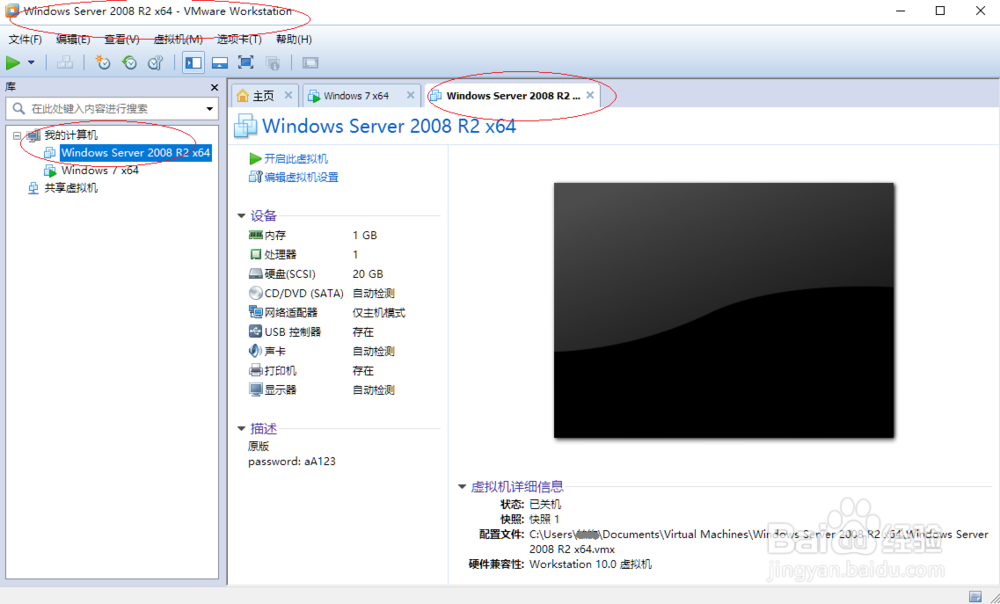Revert to snapshot using green-arrow clock icon

pos(129,63)
